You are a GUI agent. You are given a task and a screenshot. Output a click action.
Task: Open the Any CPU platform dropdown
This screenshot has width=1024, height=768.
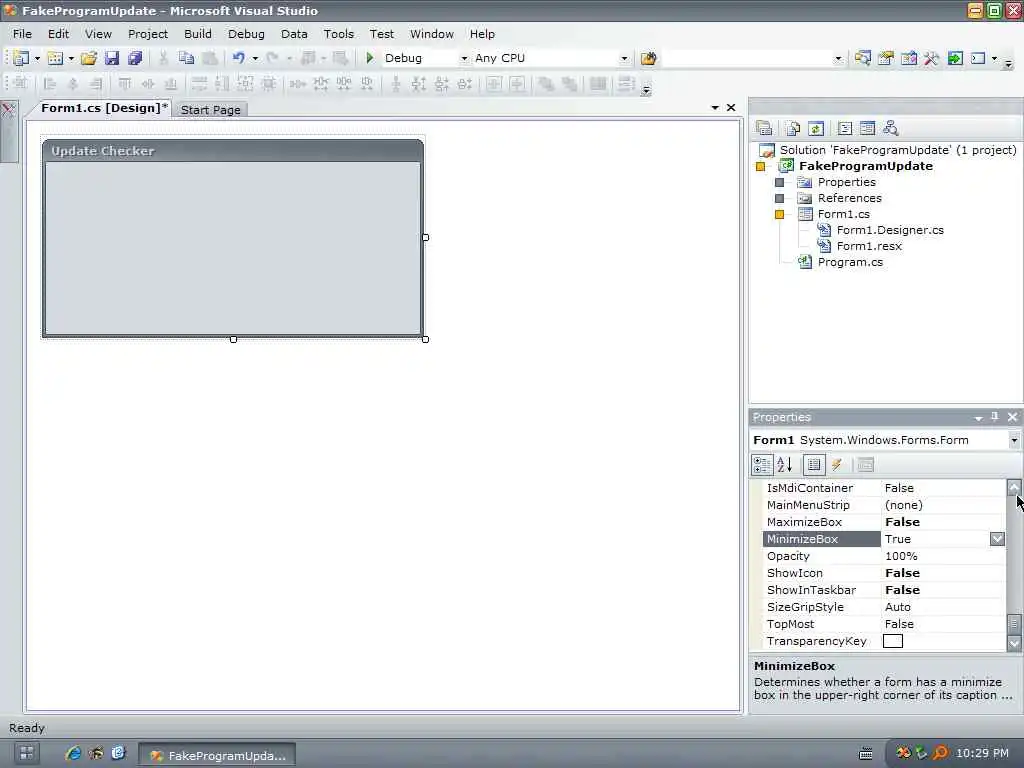[624, 58]
